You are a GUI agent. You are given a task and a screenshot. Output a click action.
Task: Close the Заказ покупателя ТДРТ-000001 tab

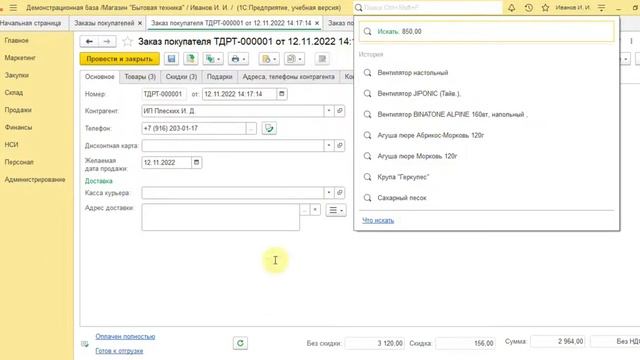(x=317, y=23)
